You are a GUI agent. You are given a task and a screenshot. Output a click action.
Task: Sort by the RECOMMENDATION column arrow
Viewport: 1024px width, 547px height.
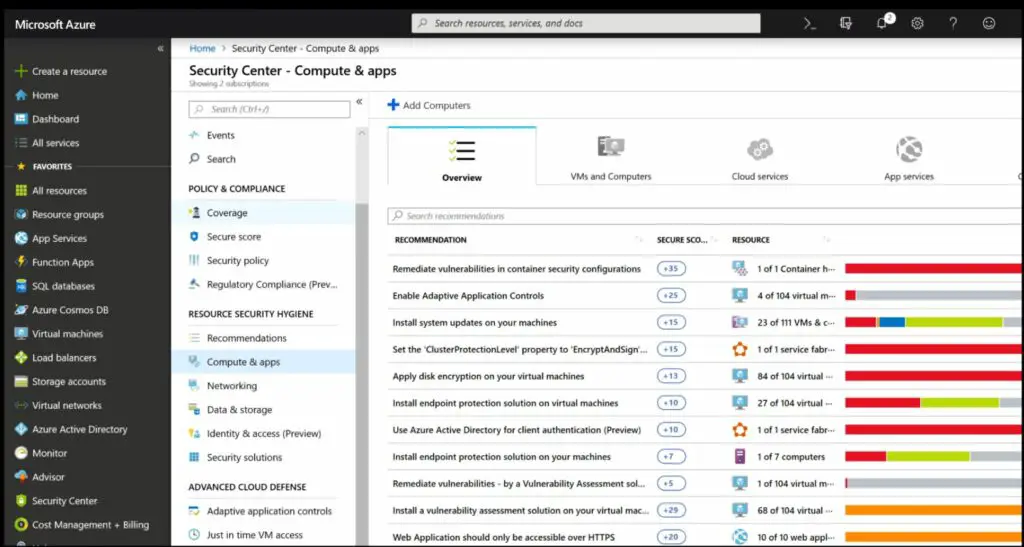(x=639, y=240)
